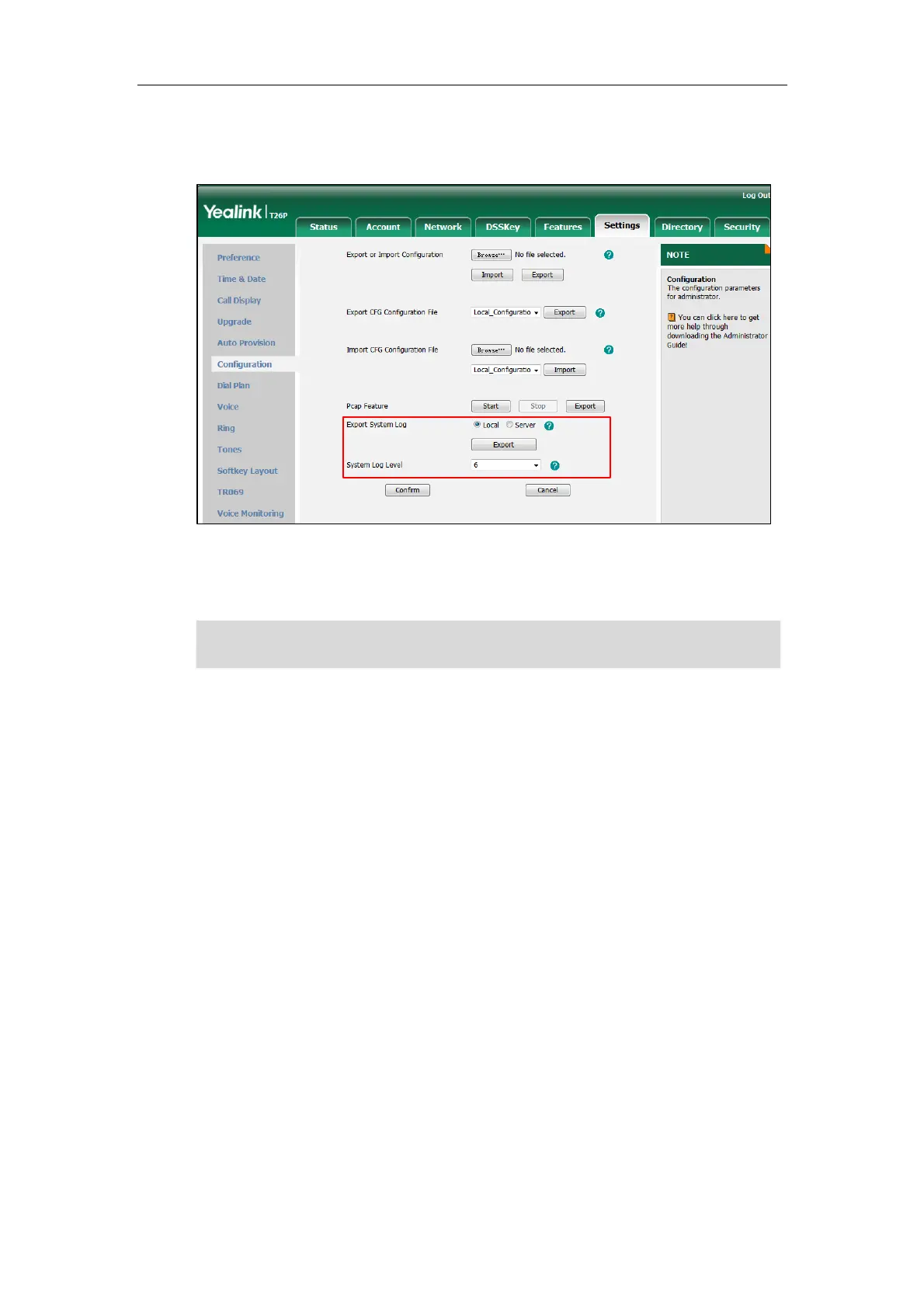Click the Confirm button

[x=408, y=490]
